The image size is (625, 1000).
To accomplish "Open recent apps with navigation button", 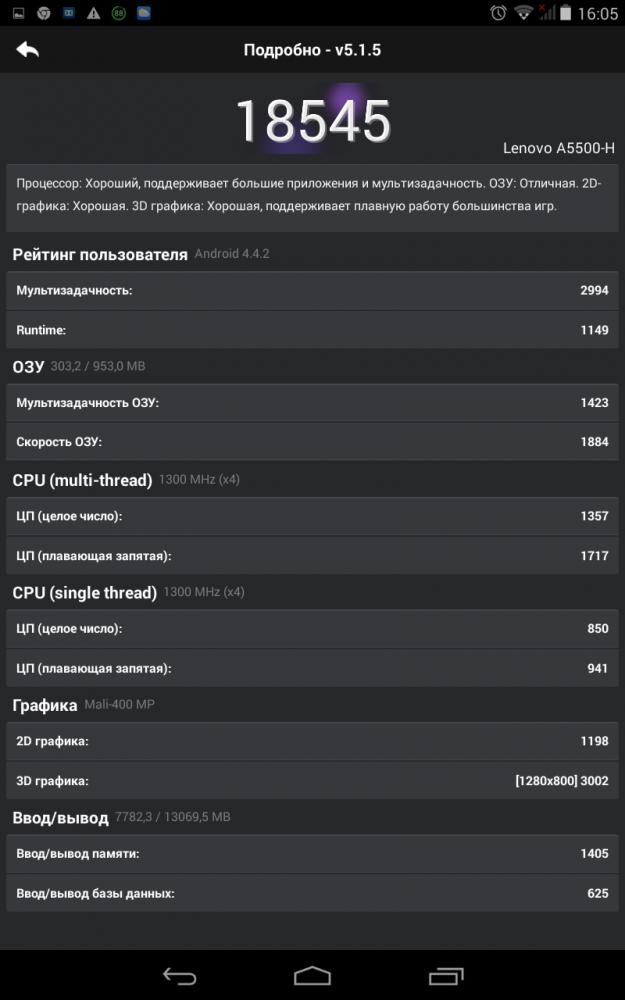I will click(x=446, y=976).
